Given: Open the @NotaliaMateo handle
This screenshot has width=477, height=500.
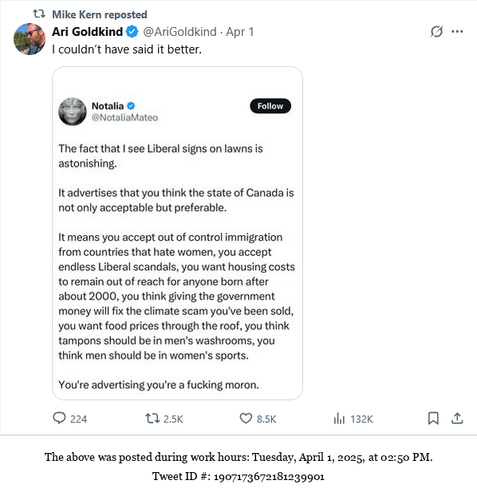Looking at the screenshot, I should (x=125, y=117).
